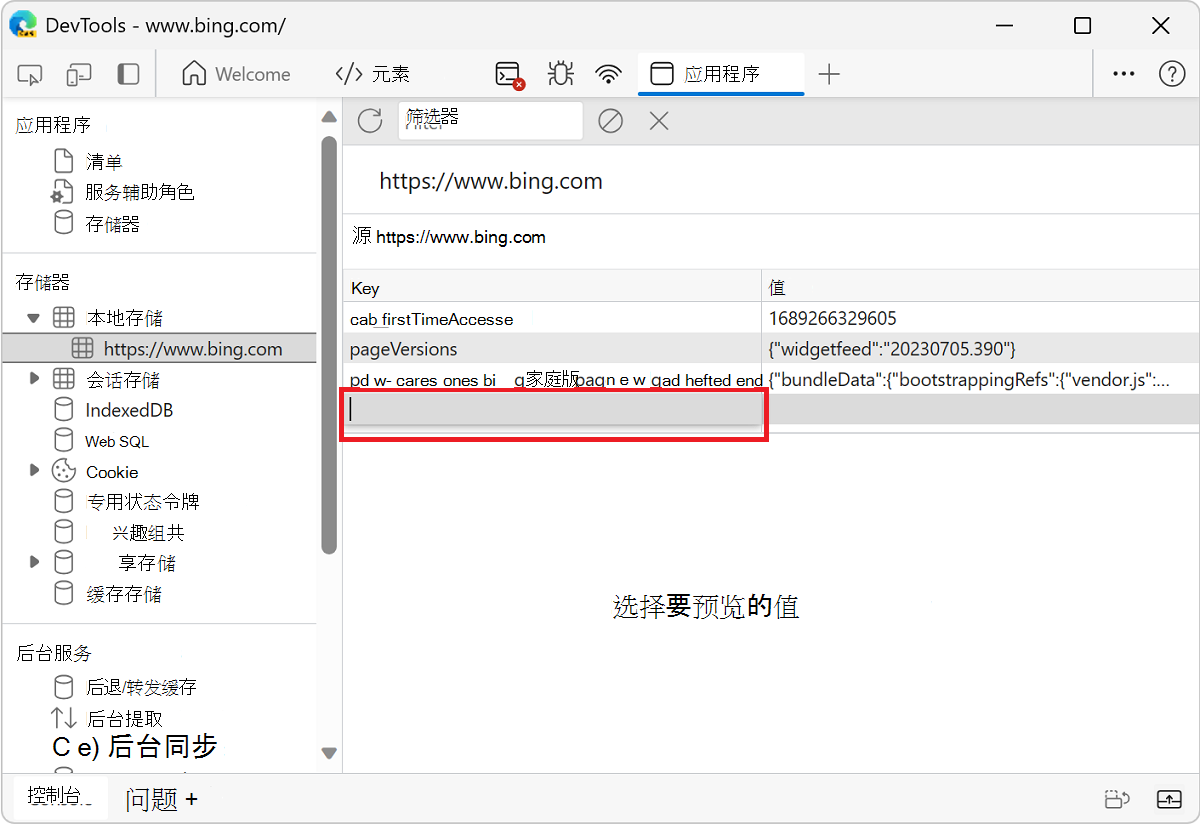This screenshot has width=1200, height=824.
Task: Expand the 会话存储 tree node
Action: click(x=33, y=379)
